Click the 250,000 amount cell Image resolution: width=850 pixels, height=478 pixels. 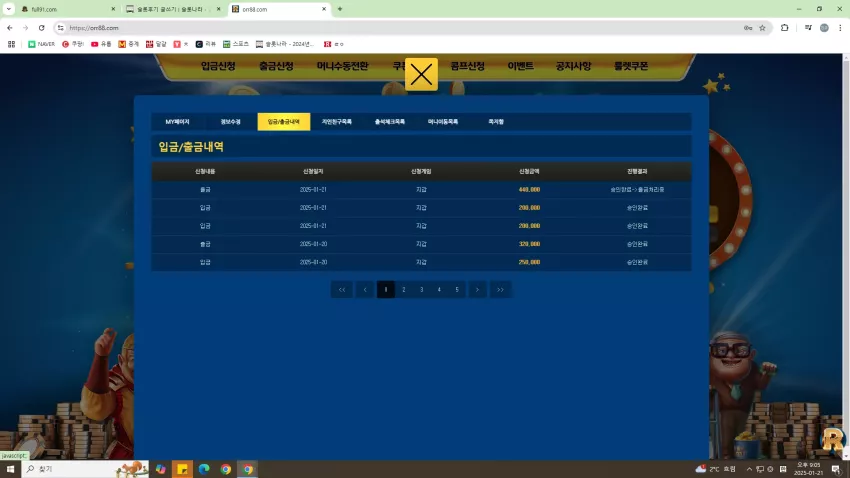pos(529,262)
